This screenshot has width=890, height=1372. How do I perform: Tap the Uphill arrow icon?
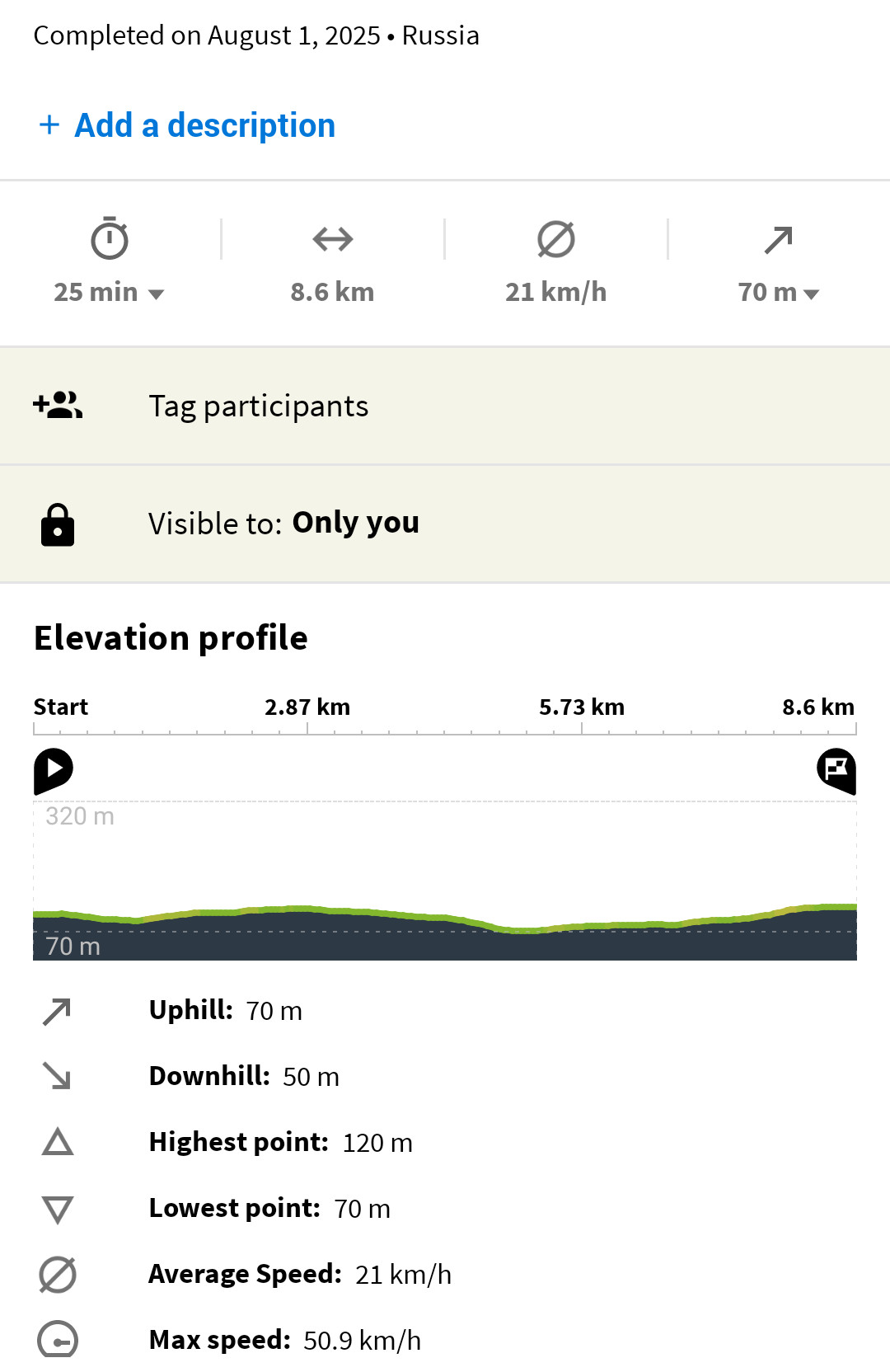click(x=58, y=1011)
